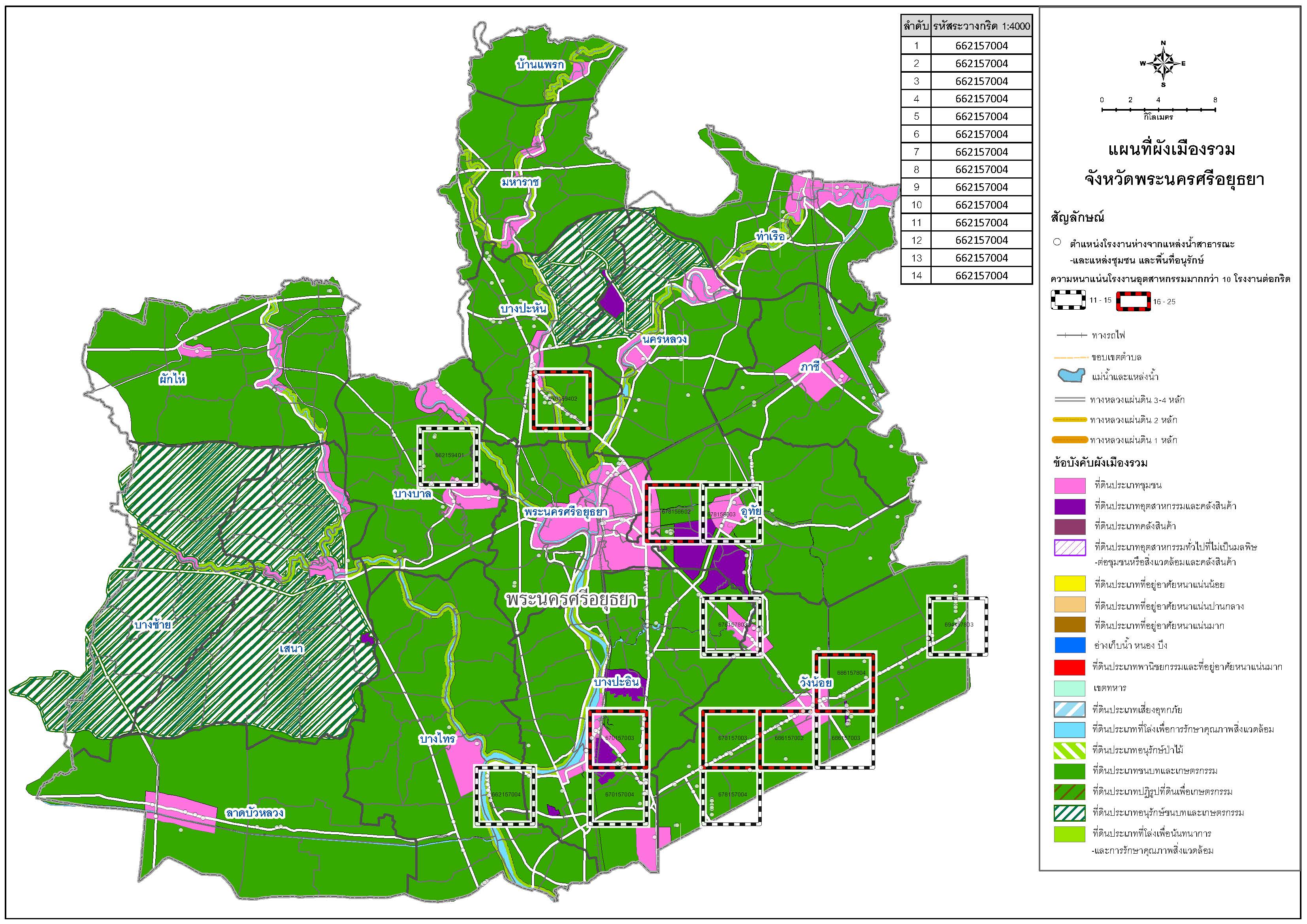
Task: Click the บางปะหัน district label on map
Action: coord(524,309)
